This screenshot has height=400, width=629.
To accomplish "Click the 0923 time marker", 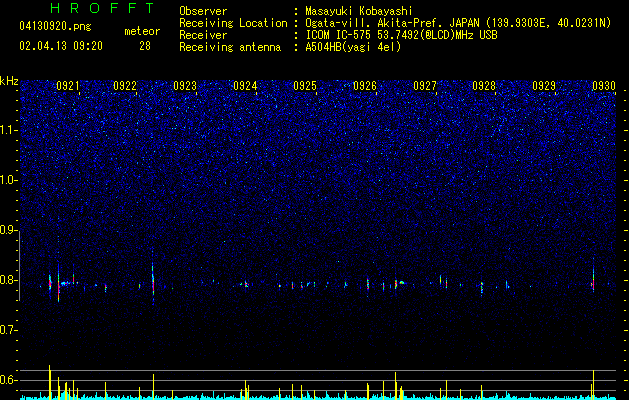I will pos(185,85).
